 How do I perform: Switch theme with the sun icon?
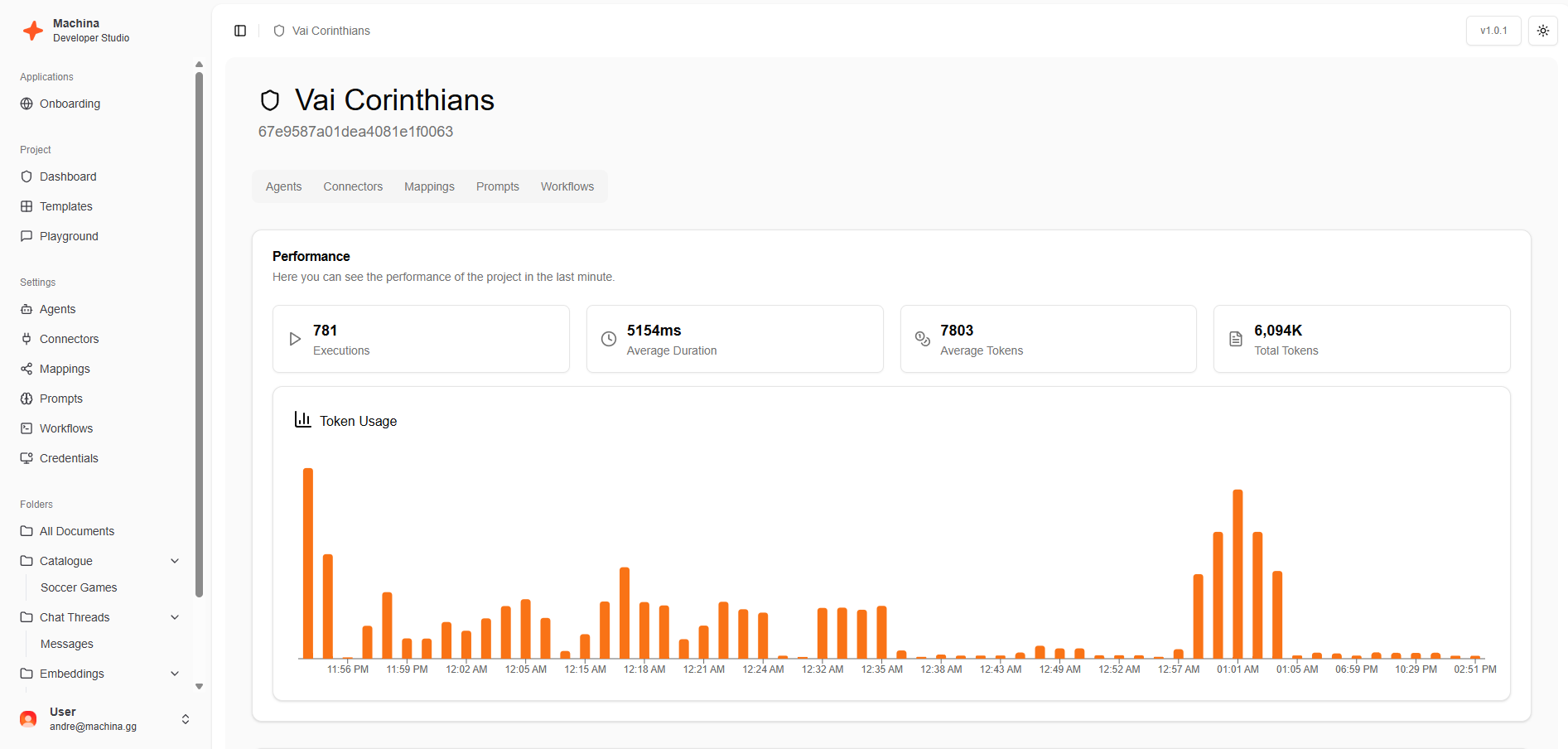pos(1543,31)
